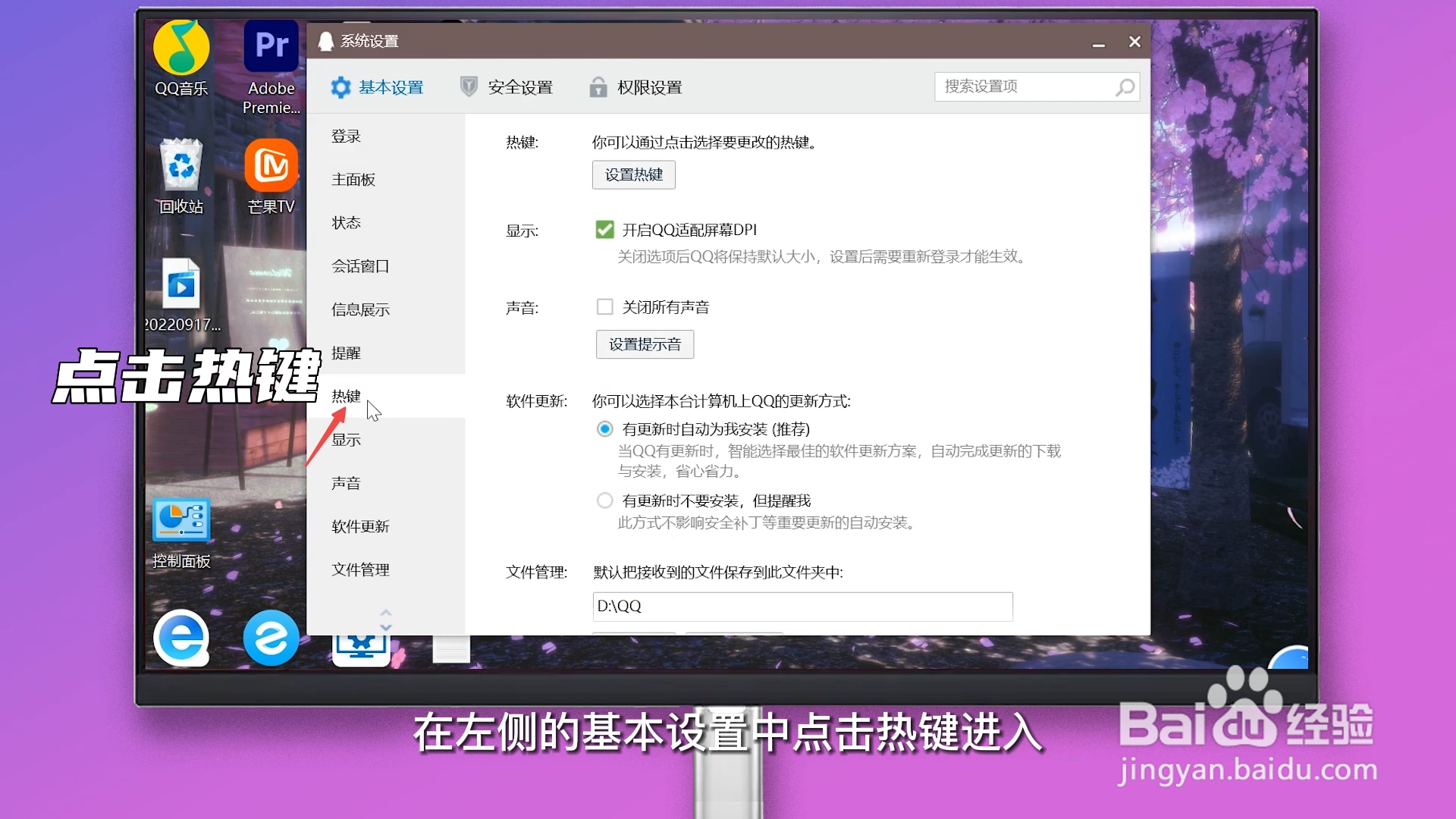Open the 20220917 video file icon
Screen dimensions: 1456x819
point(181,296)
